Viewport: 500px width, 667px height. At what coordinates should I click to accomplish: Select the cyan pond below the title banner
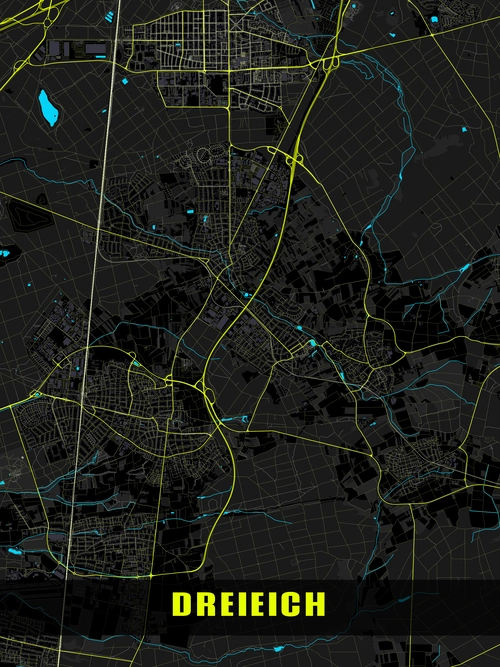(278, 649)
